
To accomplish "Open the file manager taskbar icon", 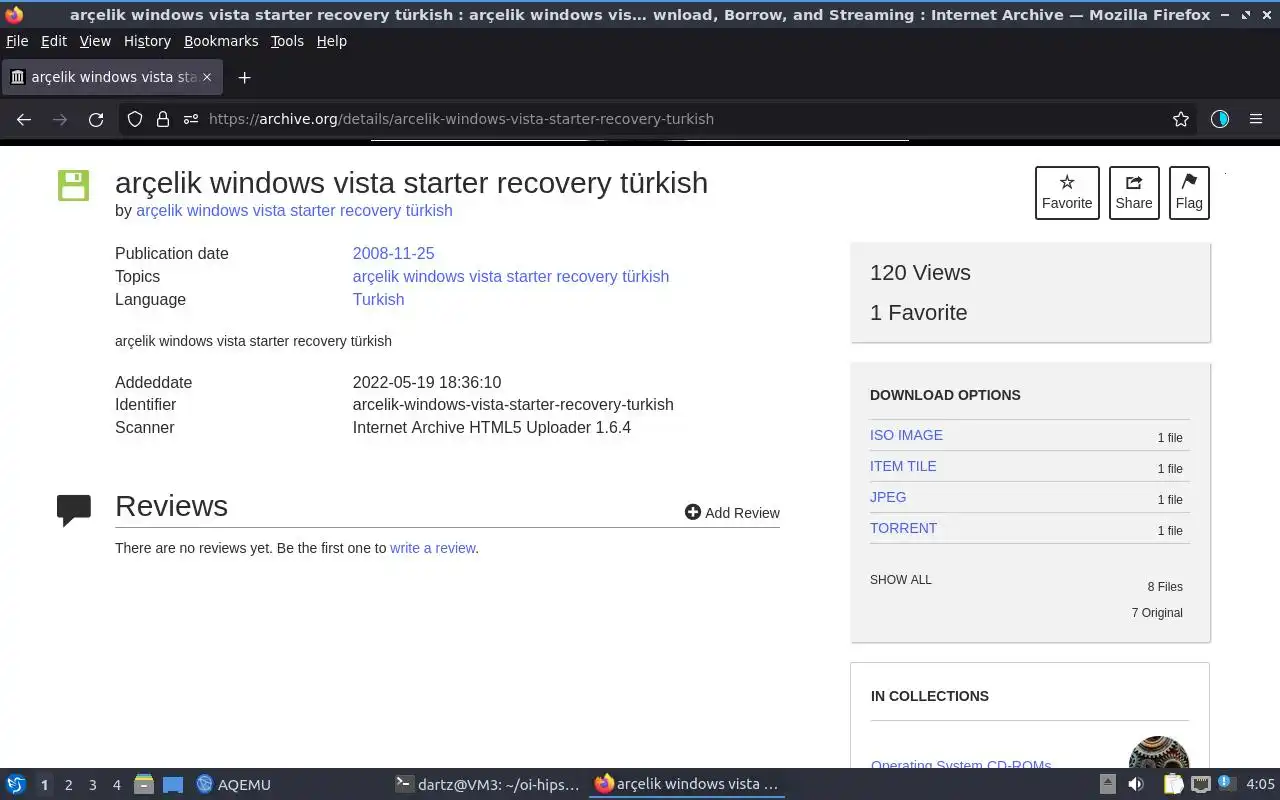I will tap(144, 784).
